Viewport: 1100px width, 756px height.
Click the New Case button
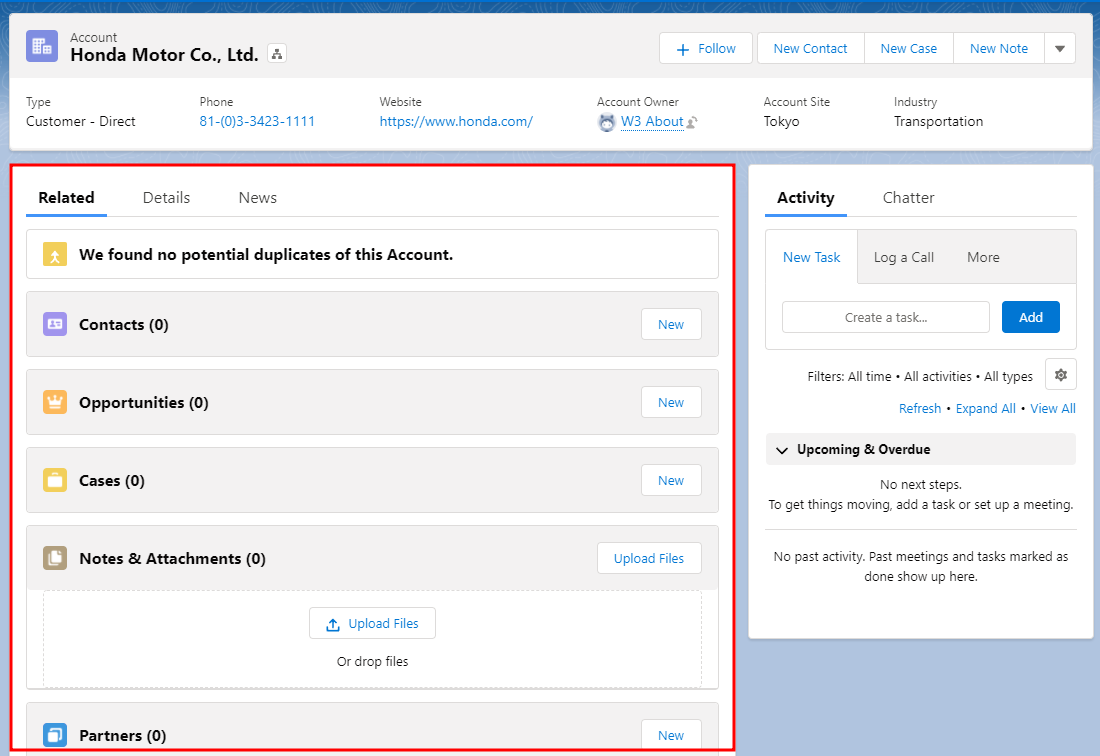(908, 48)
